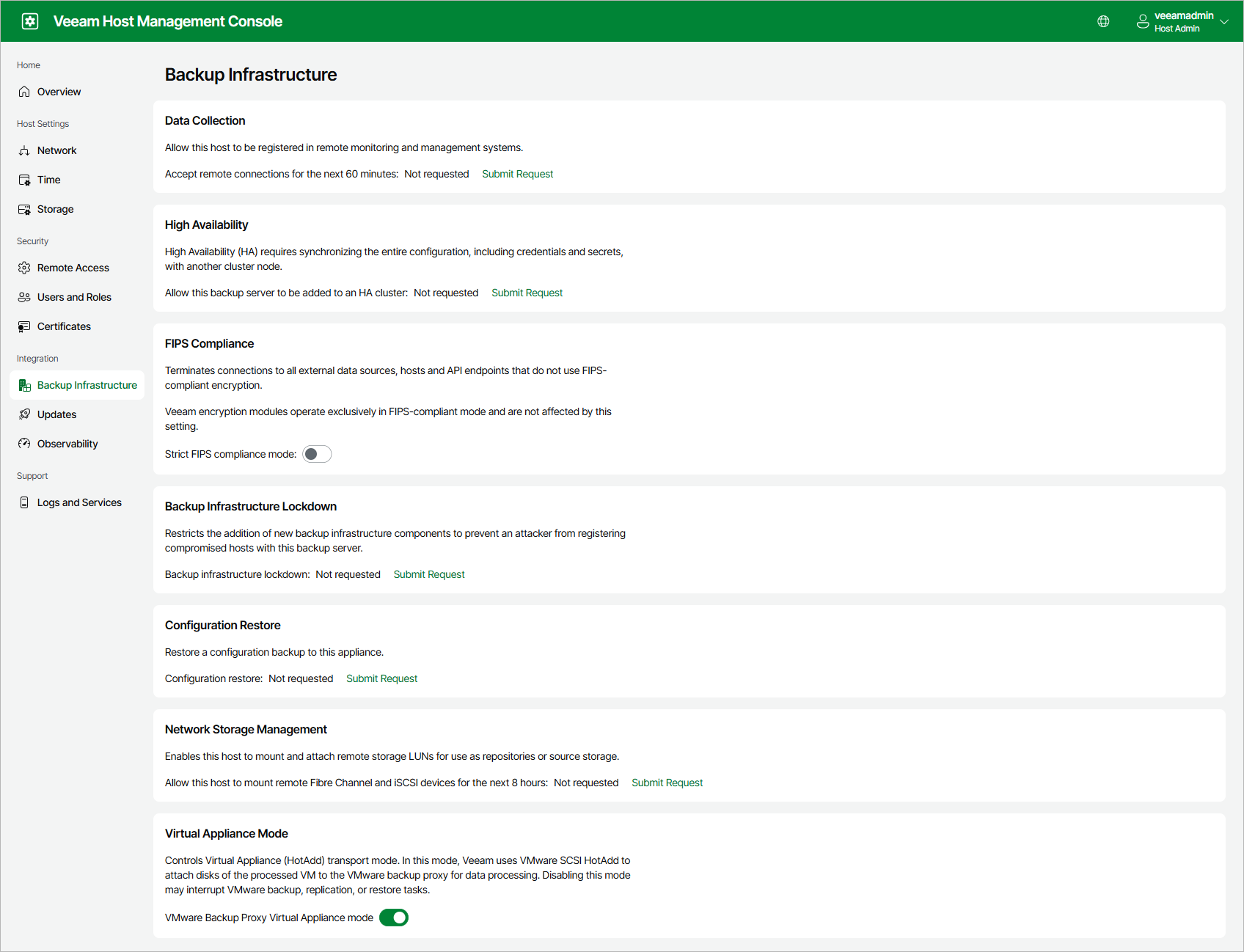
Task: Click the Certificates icon
Action: pyautogui.click(x=24, y=326)
